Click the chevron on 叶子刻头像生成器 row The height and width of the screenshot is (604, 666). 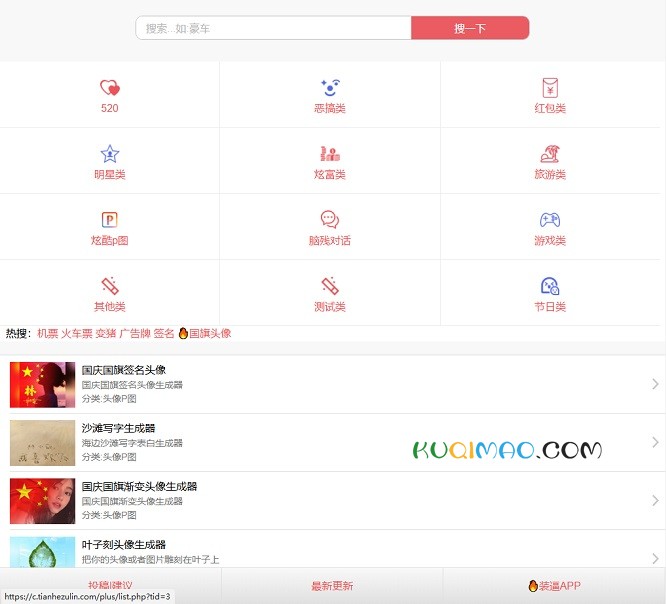click(655, 559)
